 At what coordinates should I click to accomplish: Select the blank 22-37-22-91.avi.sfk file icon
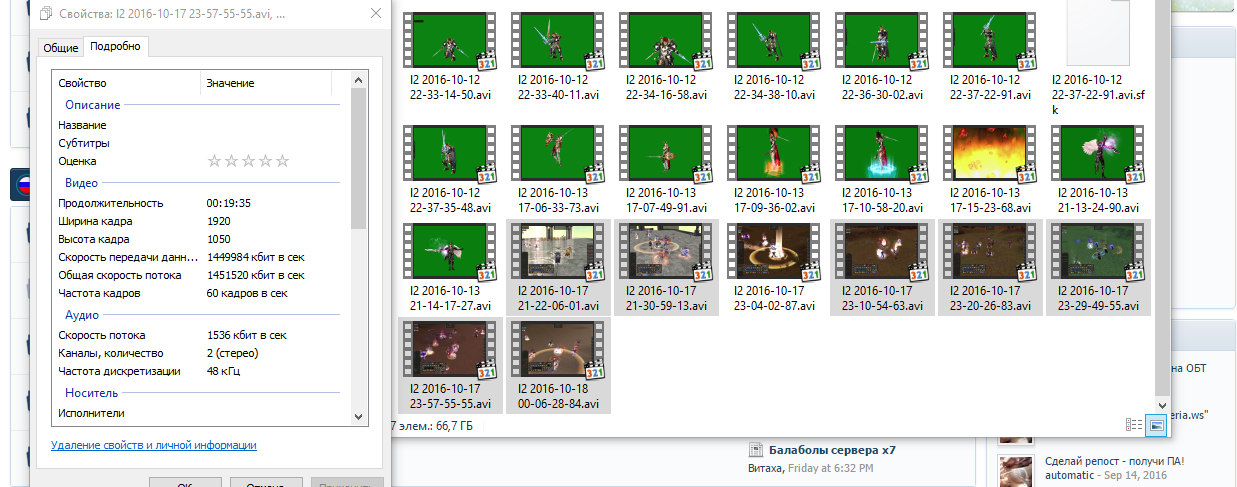pyautogui.click(x=1097, y=33)
